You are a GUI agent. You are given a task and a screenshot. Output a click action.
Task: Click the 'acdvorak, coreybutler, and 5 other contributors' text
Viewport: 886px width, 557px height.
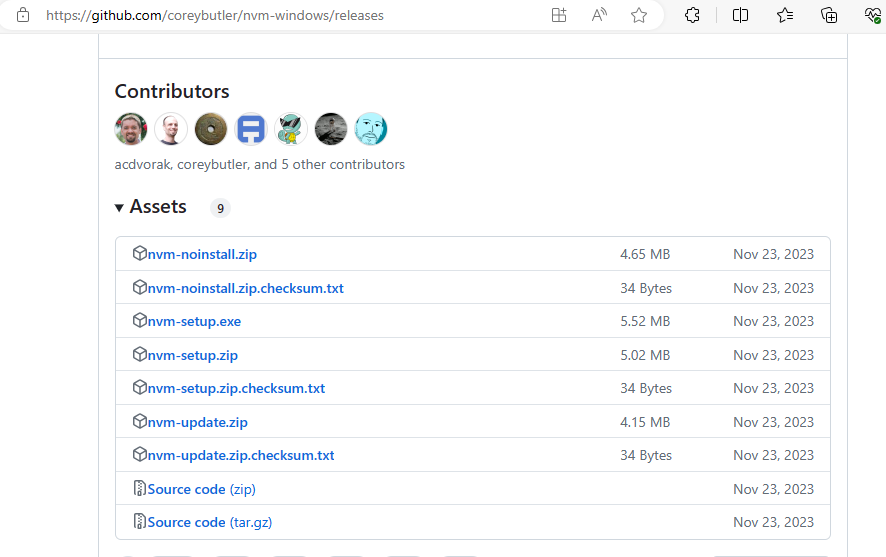click(259, 164)
